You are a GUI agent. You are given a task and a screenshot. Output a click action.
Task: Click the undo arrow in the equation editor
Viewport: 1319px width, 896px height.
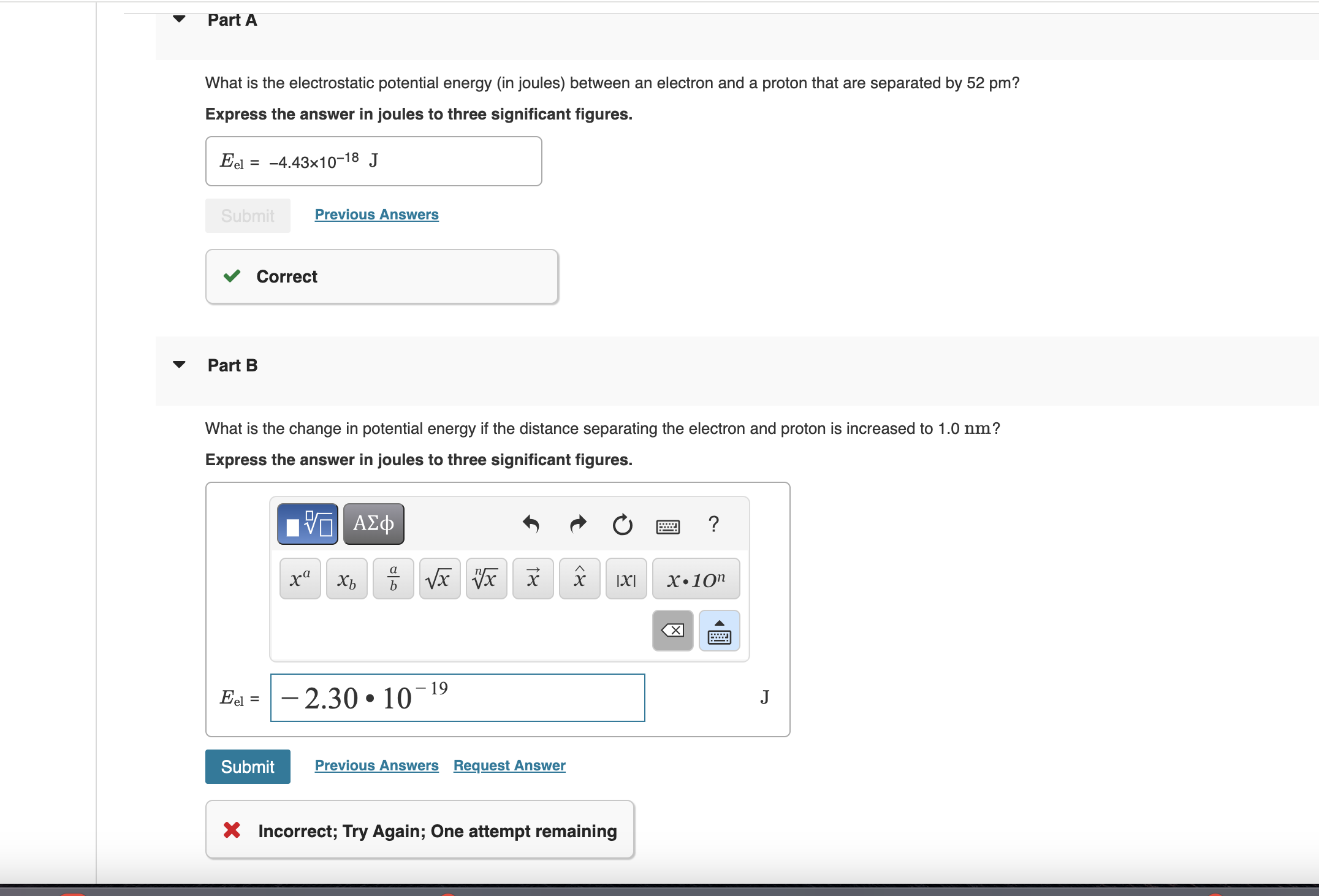[531, 525]
